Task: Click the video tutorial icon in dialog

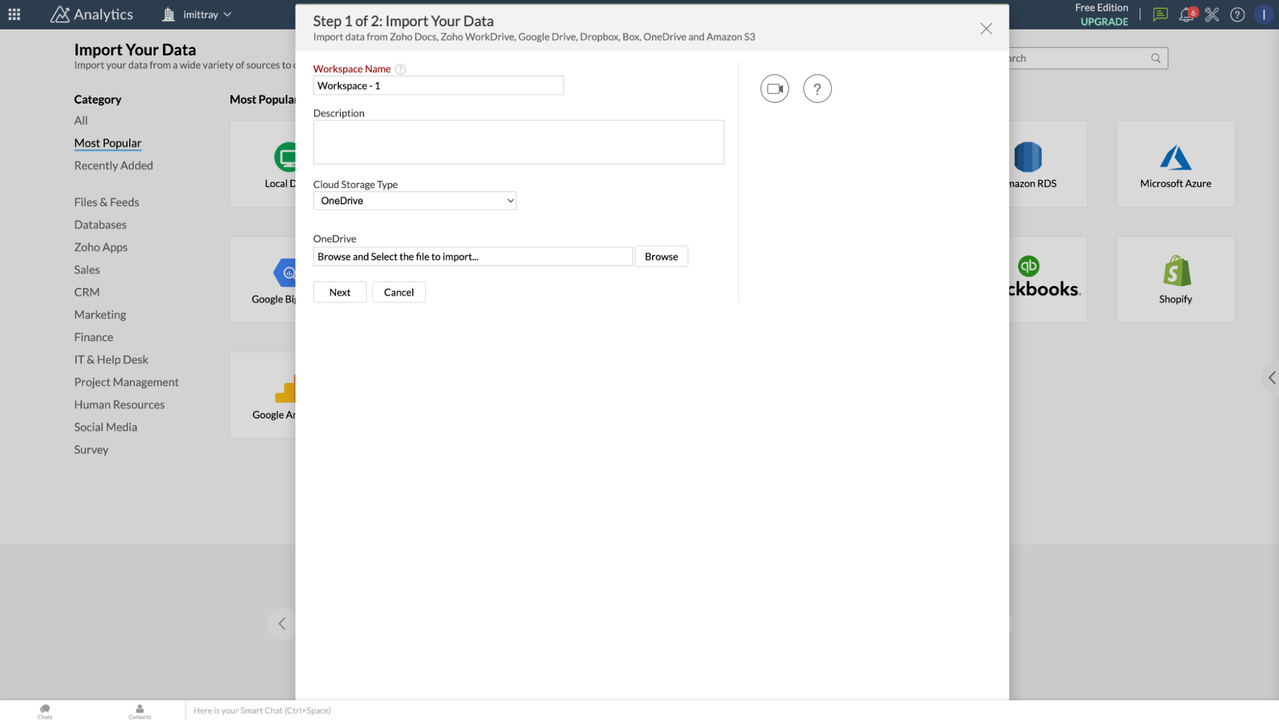Action: [x=774, y=89]
